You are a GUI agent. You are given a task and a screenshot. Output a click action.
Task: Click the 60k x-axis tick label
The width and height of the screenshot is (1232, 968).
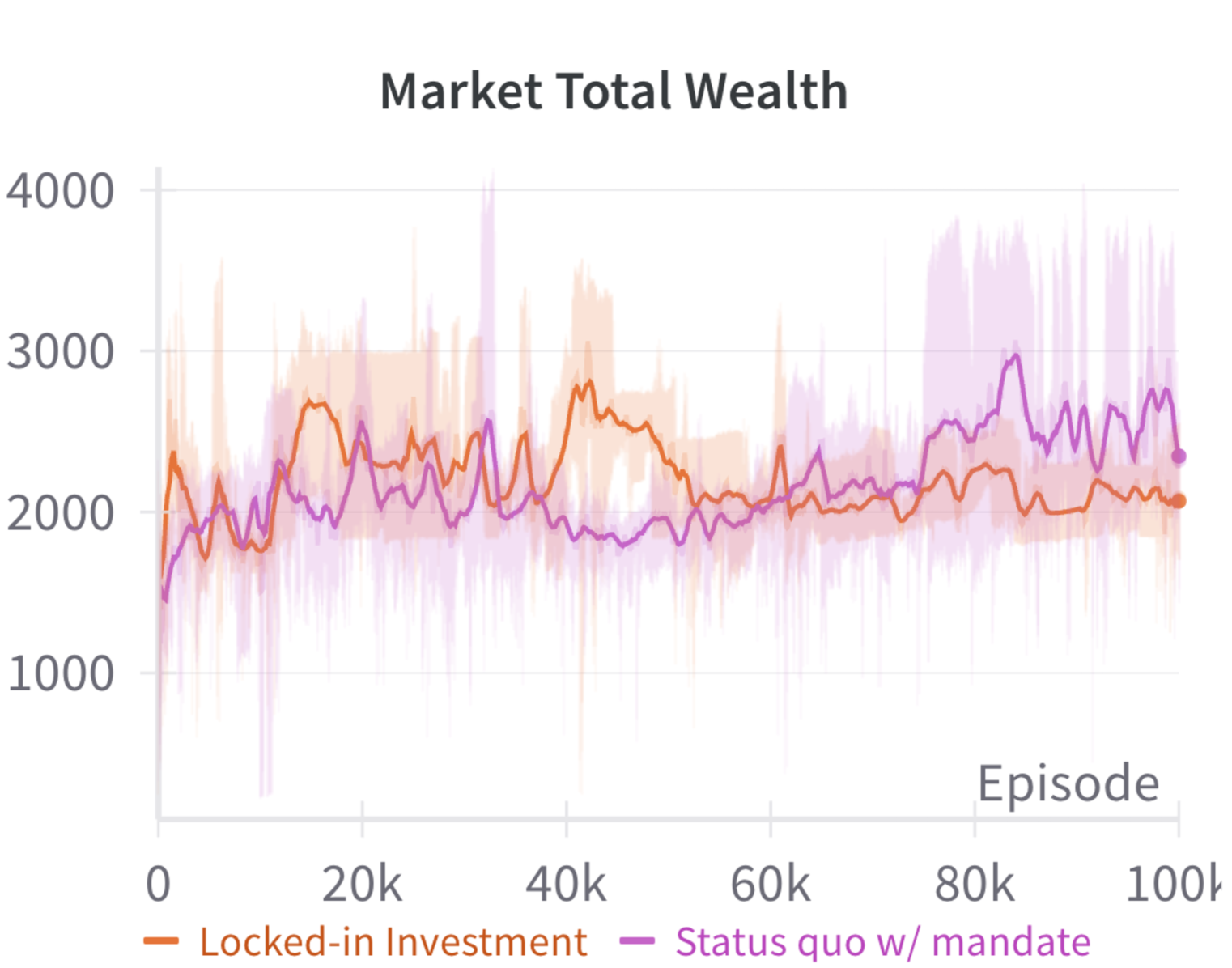pos(770,884)
